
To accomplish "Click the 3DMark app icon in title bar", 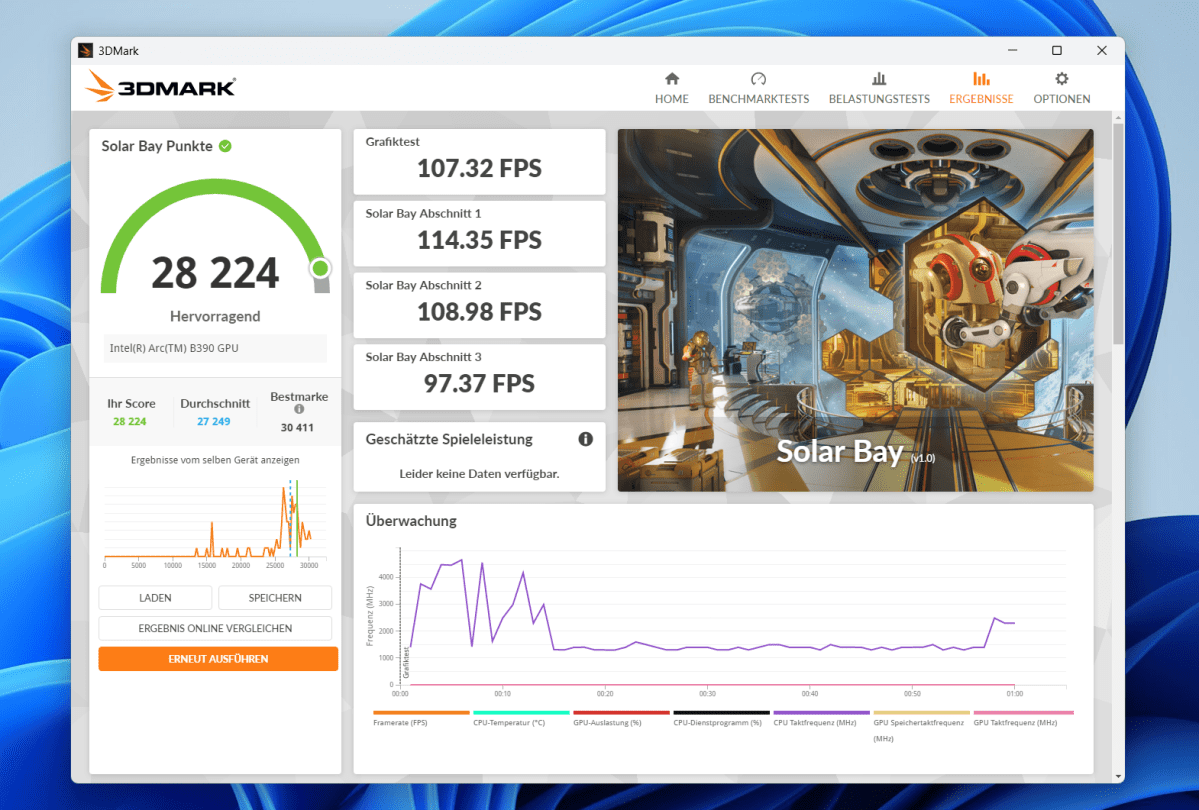I will pos(85,50).
